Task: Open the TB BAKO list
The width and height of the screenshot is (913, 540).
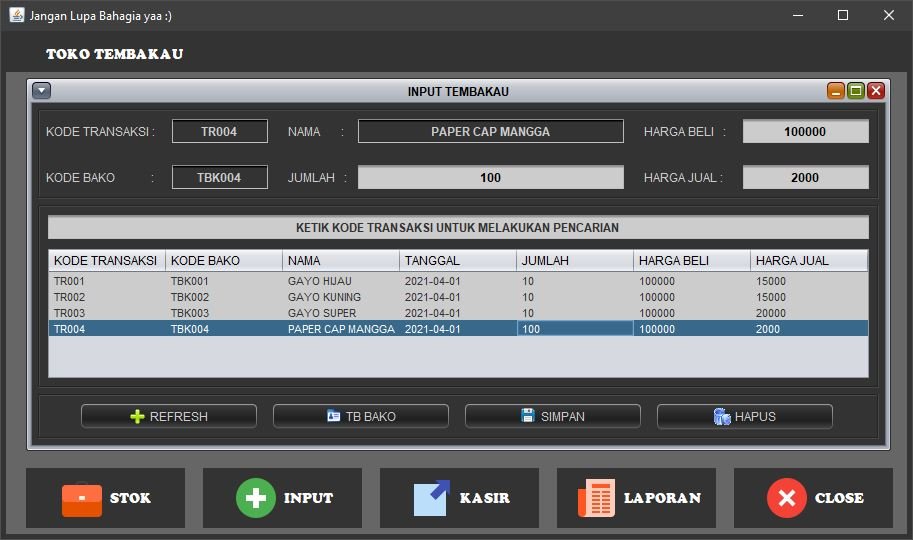Action: 360,416
